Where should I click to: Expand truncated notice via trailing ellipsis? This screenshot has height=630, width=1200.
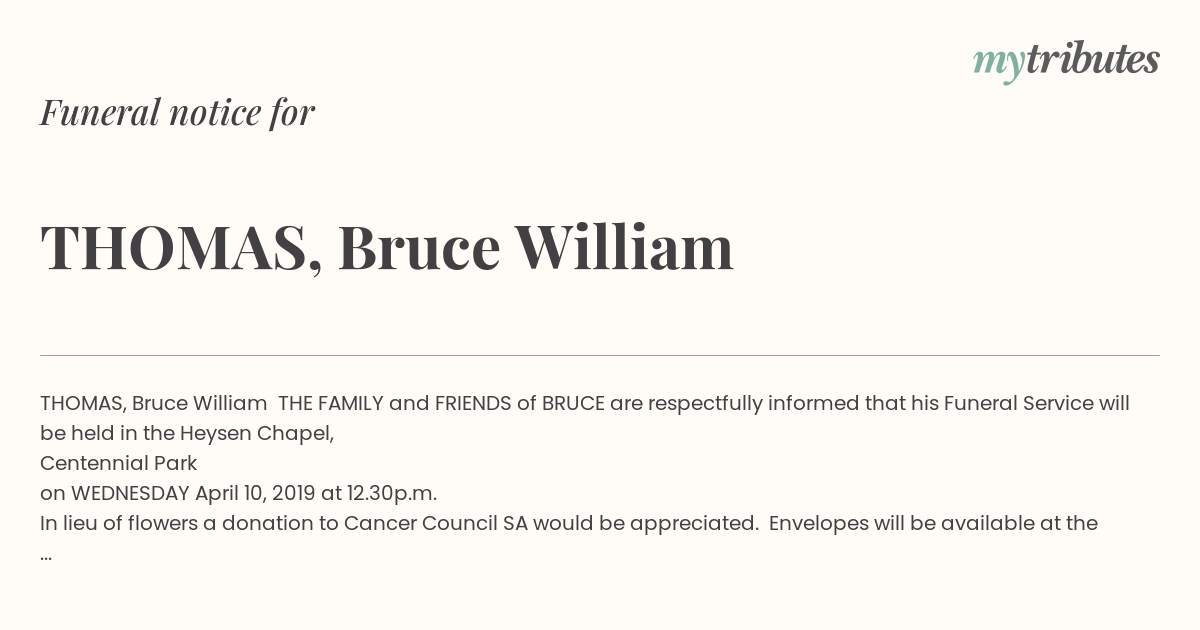coord(46,556)
